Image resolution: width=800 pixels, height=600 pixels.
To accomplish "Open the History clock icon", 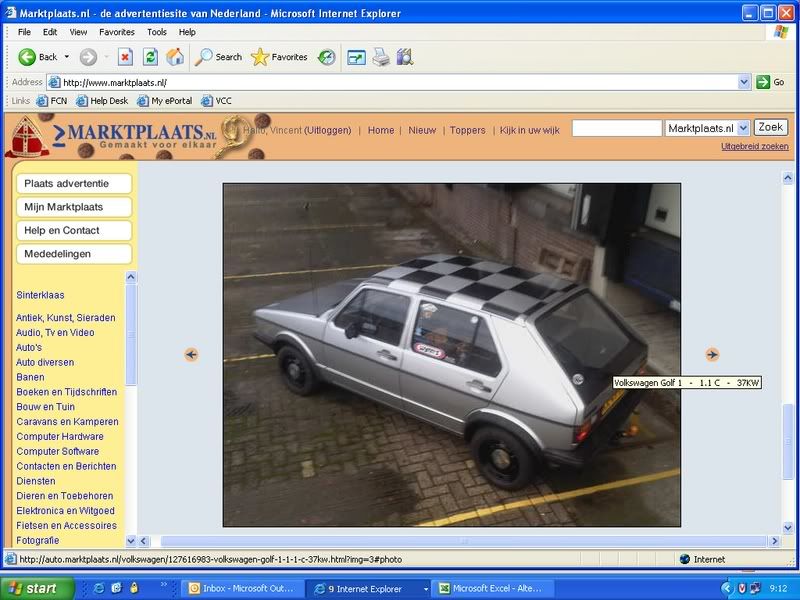I will tap(327, 57).
